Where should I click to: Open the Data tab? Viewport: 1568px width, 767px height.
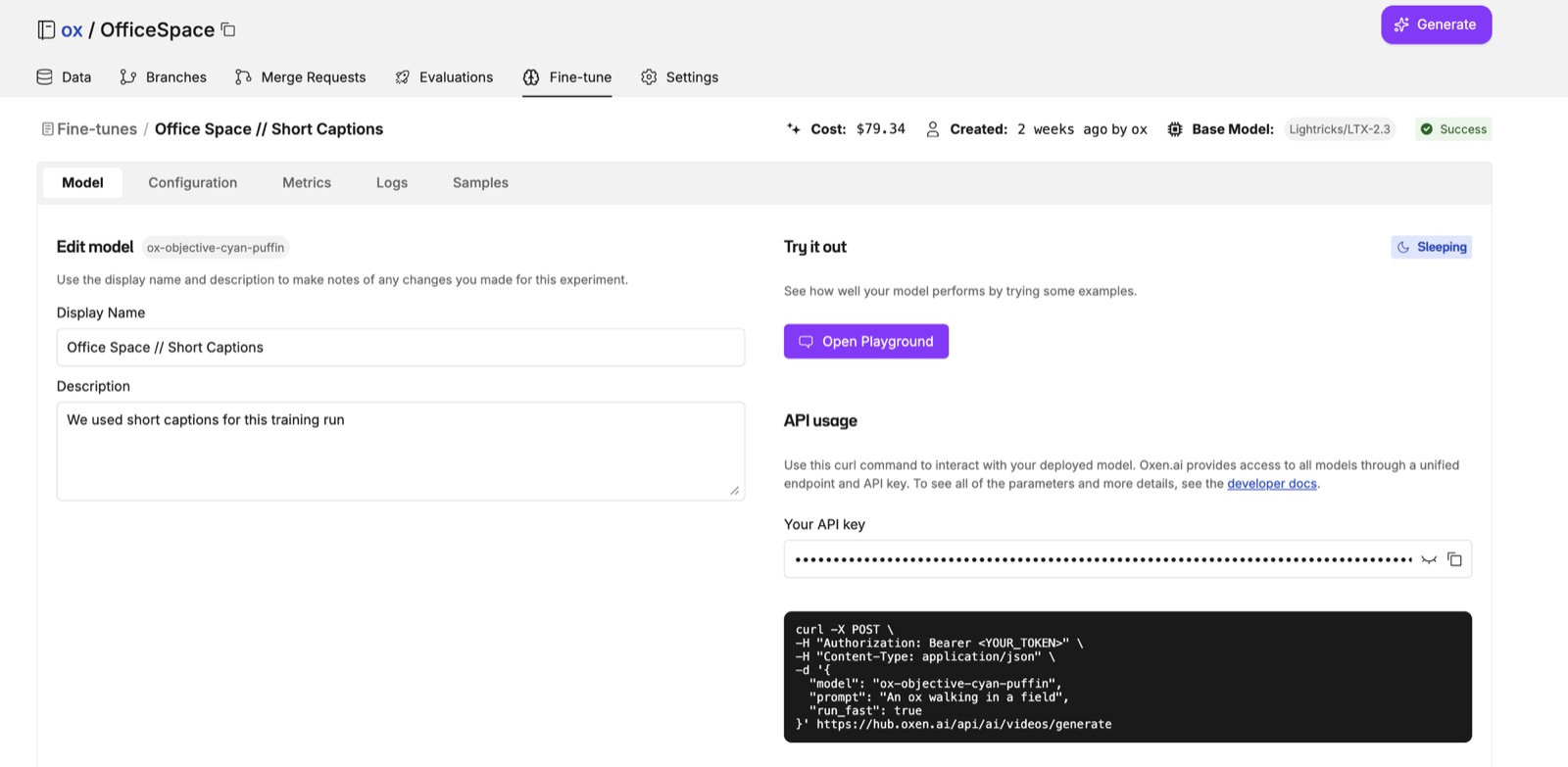click(x=64, y=76)
